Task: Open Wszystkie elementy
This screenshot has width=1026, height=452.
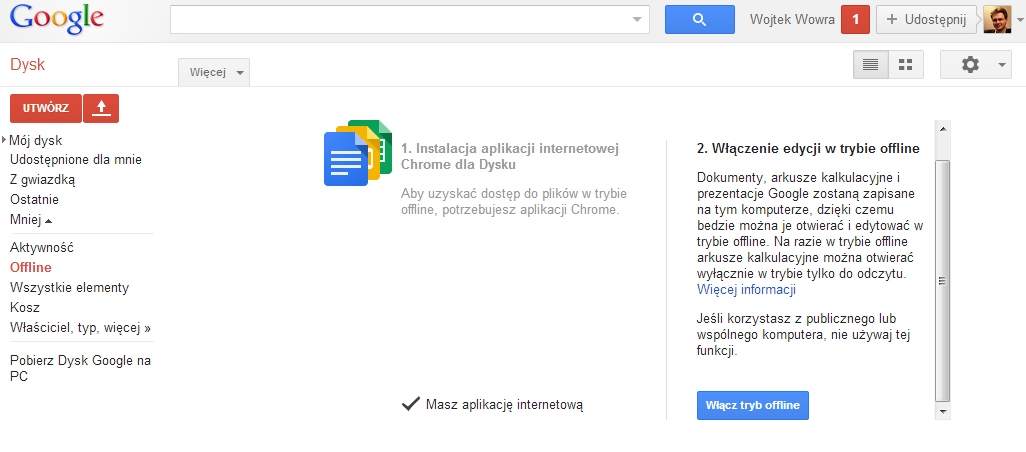Action: click(x=69, y=288)
